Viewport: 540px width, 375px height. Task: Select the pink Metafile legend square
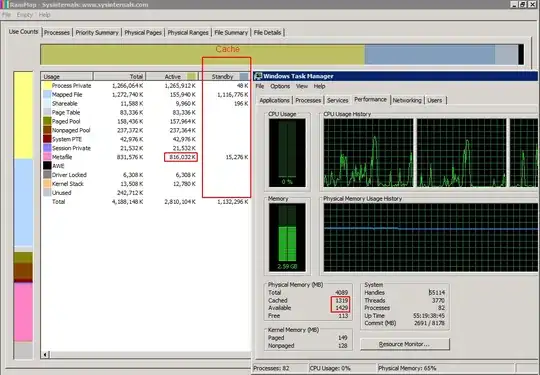47,157
